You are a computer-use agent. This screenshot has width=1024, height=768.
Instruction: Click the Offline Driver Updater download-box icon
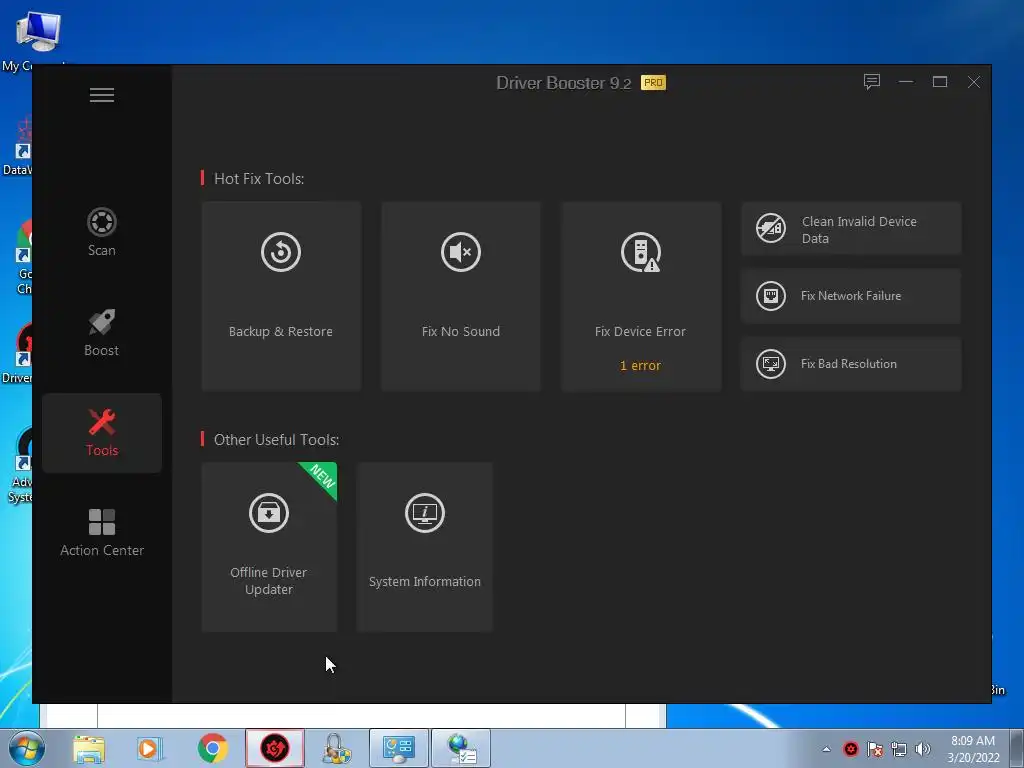click(x=269, y=513)
